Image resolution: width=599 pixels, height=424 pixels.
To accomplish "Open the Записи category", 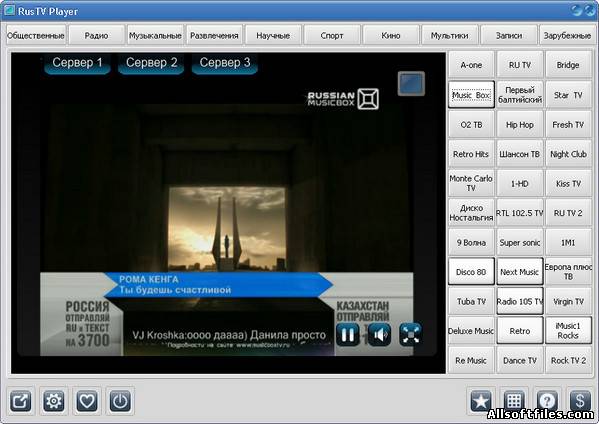I will point(508,36).
